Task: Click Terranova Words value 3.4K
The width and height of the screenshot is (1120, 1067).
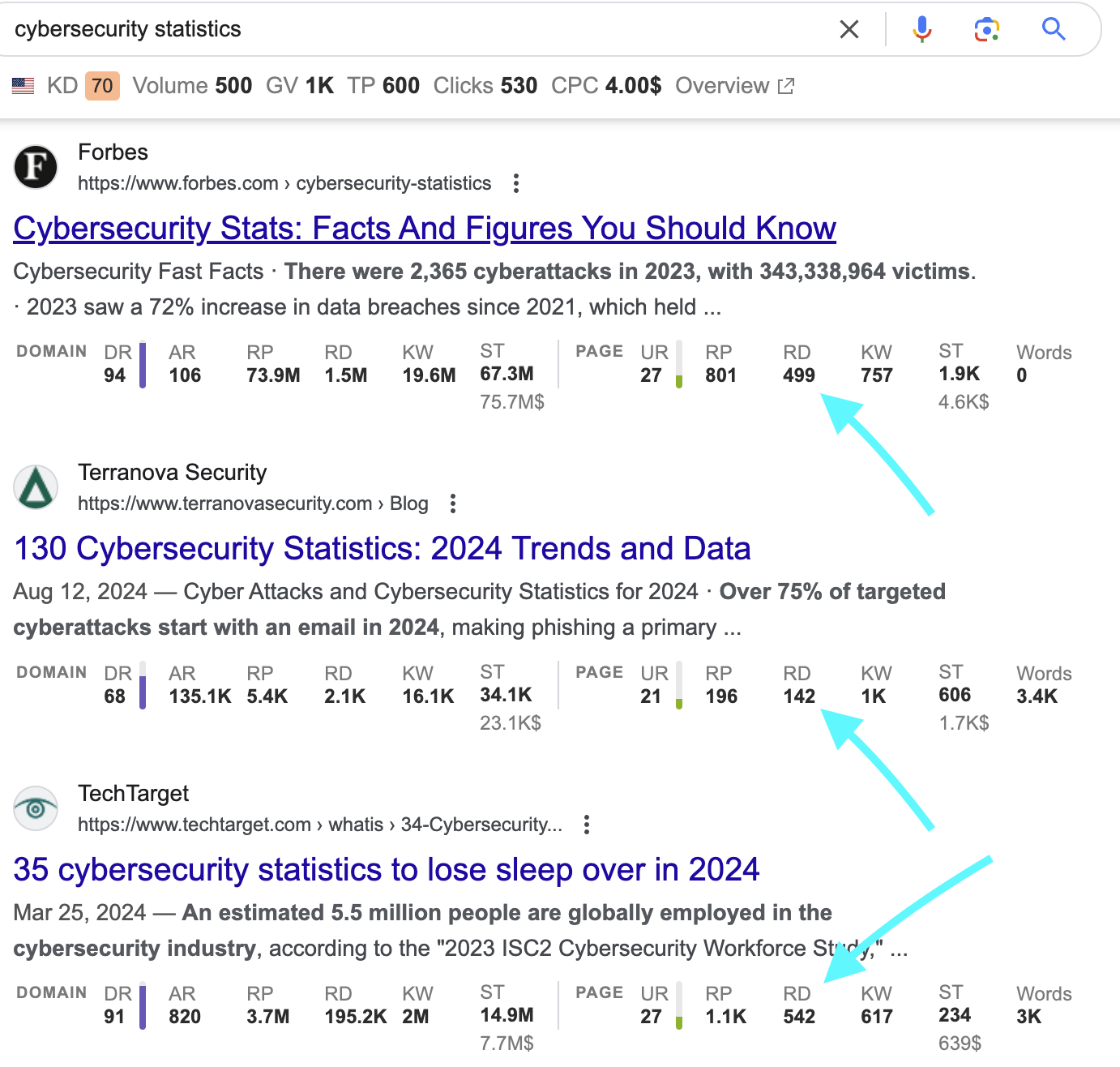Action: coord(1037,696)
